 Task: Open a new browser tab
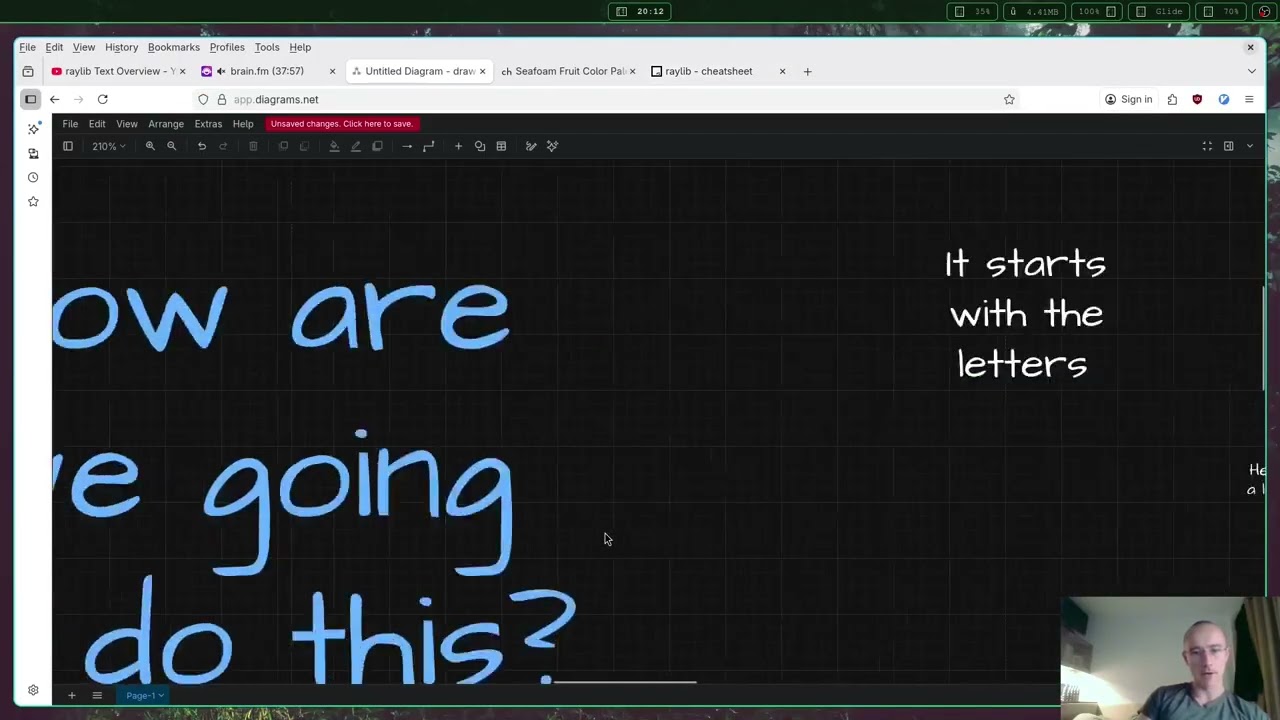[807, 71]
